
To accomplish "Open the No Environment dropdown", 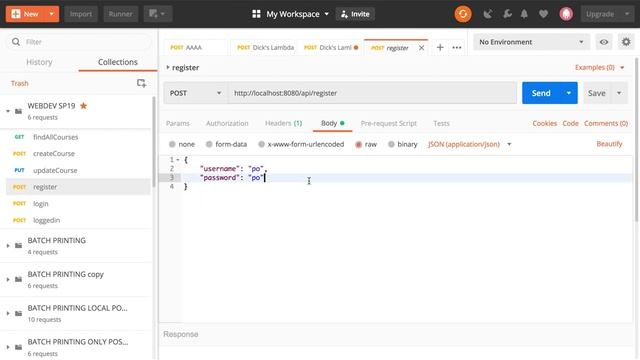I will pos(531,42).
